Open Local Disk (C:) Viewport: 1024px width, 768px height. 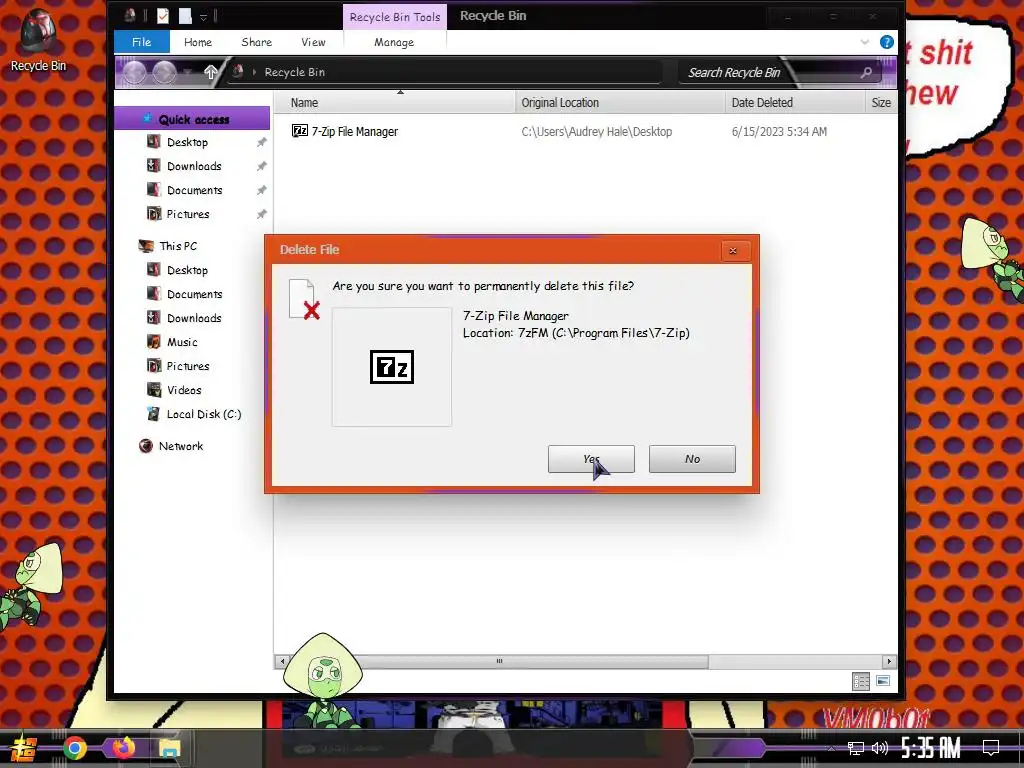(x=204, y=414)
